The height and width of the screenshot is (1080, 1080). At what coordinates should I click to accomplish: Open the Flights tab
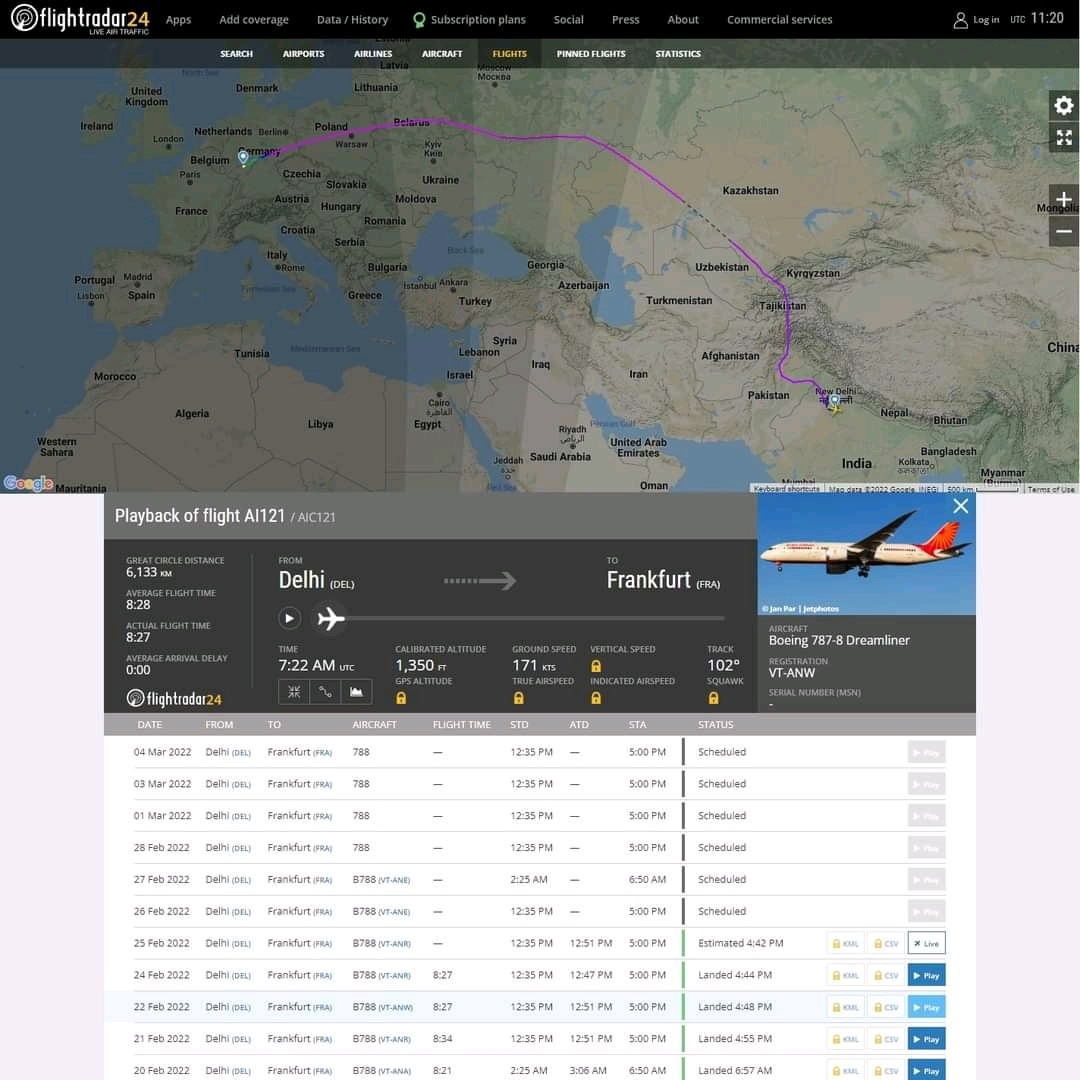tap(509, 54)
